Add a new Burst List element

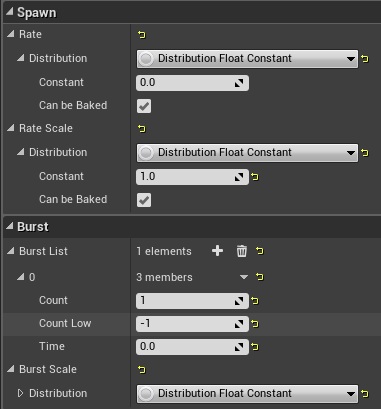click(x=217, y=251)
